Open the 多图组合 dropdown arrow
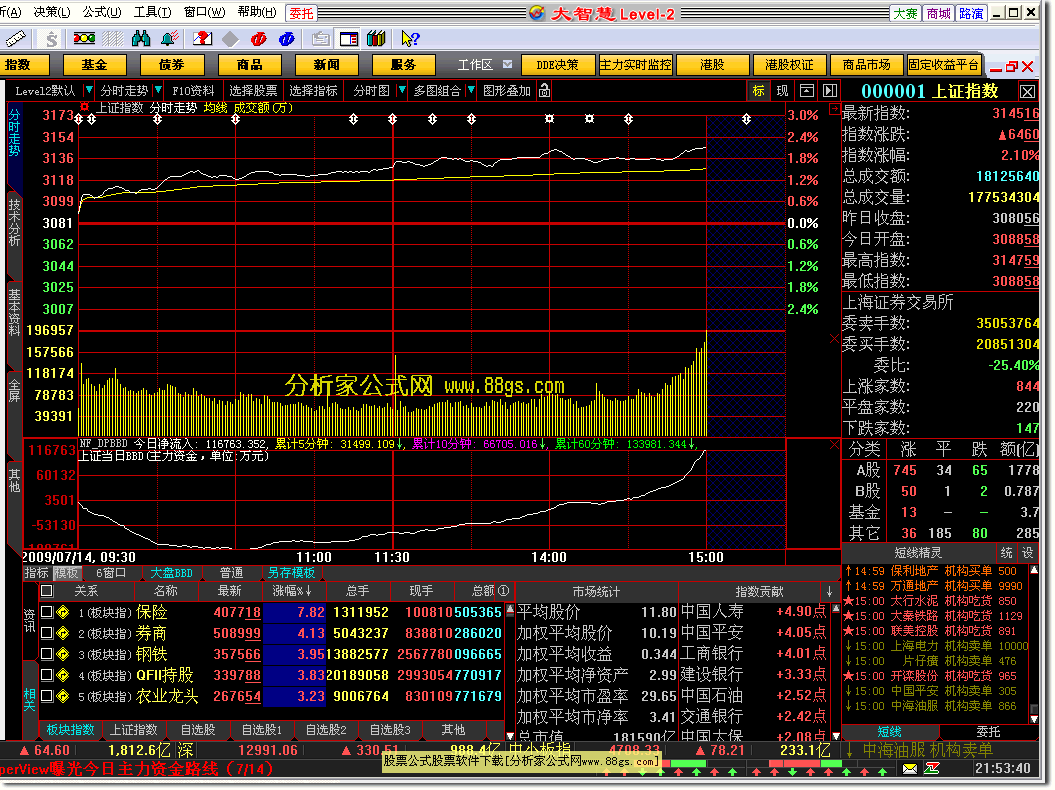 471,90
